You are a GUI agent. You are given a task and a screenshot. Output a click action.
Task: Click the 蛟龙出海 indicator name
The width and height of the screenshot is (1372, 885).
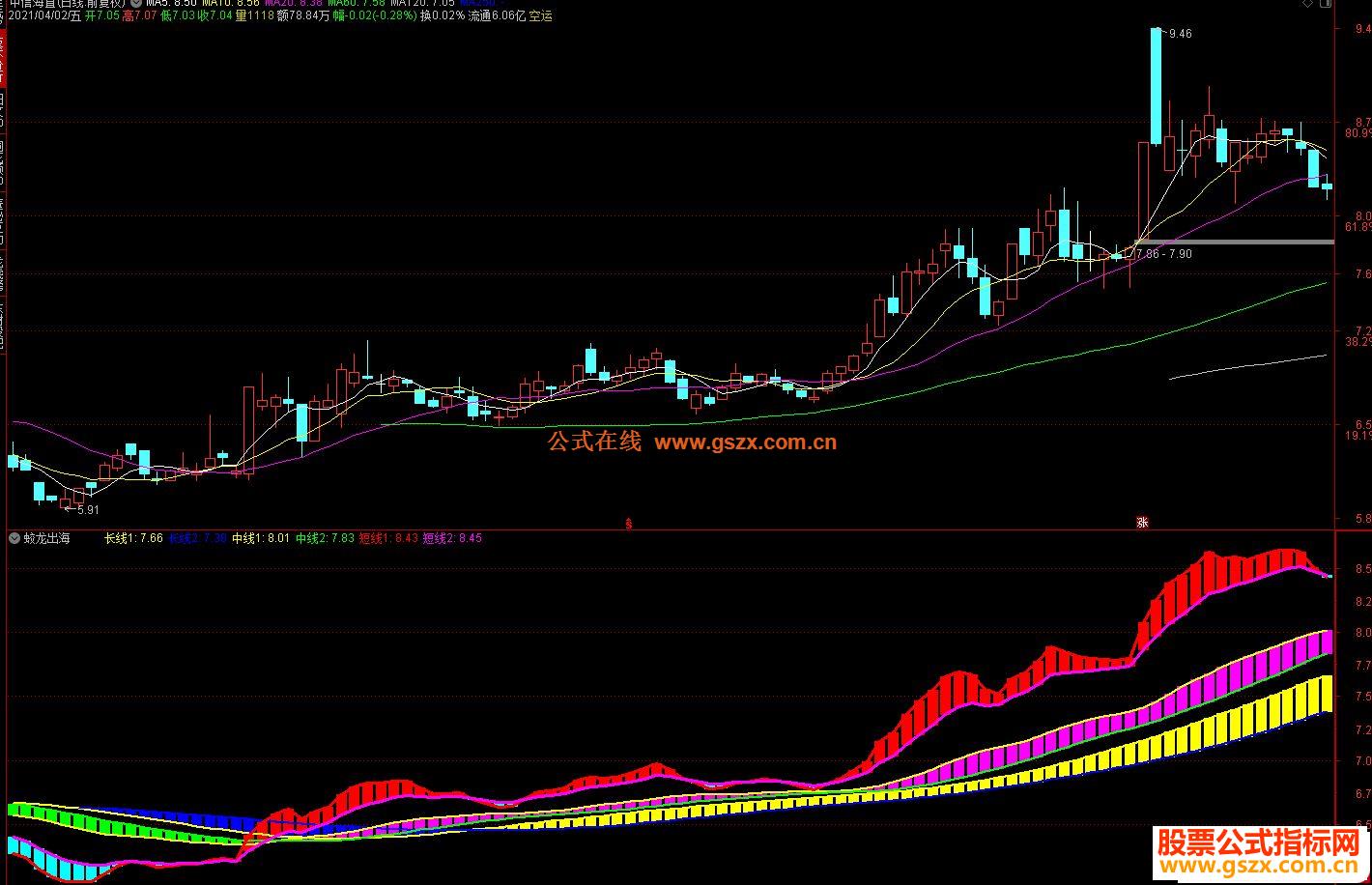[47, 538]
